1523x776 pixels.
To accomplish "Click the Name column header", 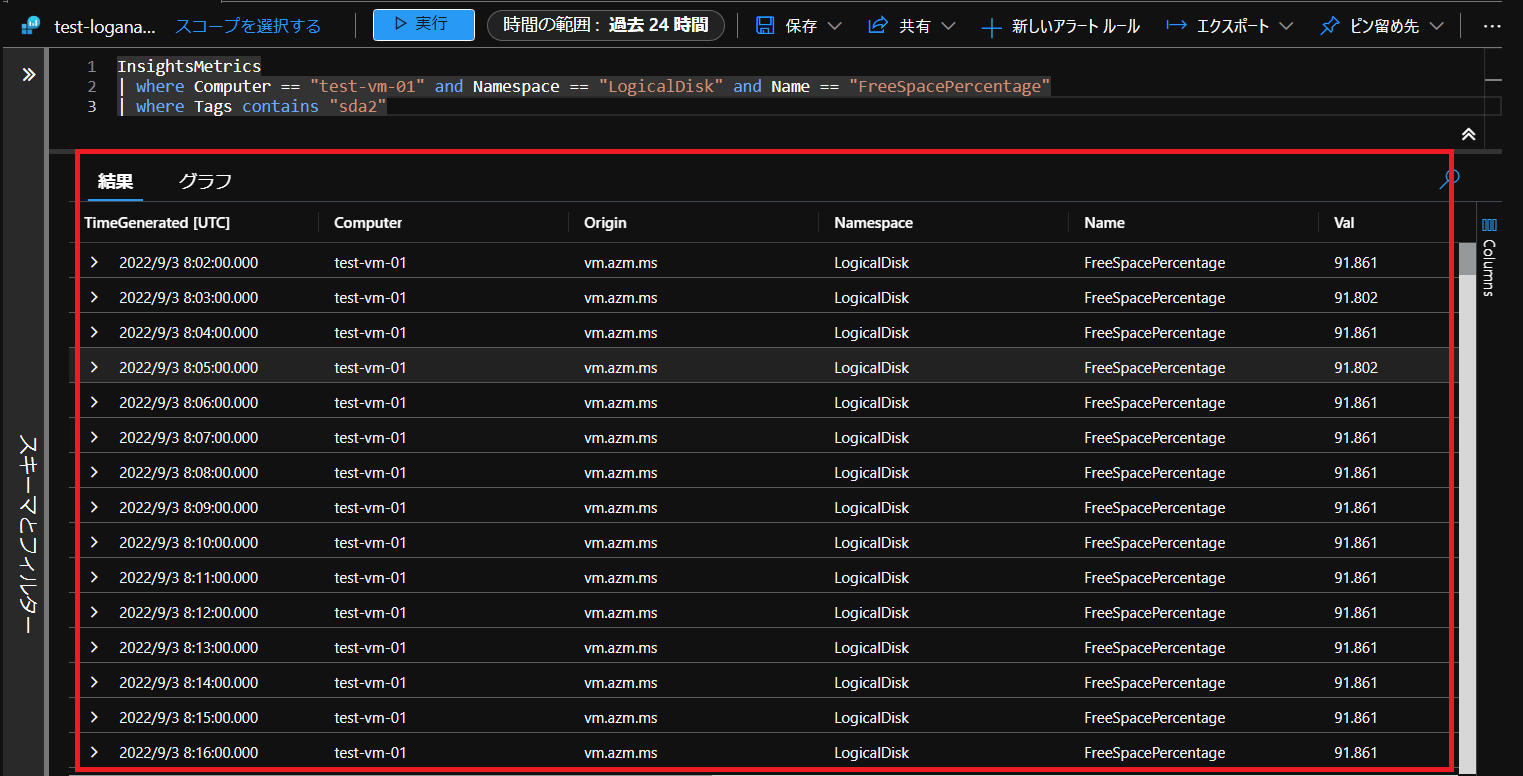I will (1104, 223).
